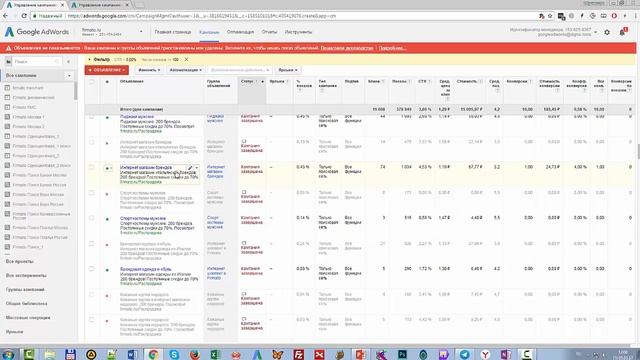This screenshot has width=640, height=360.
Task: Go to Главная страница tab
Action: tap(173, 32)
